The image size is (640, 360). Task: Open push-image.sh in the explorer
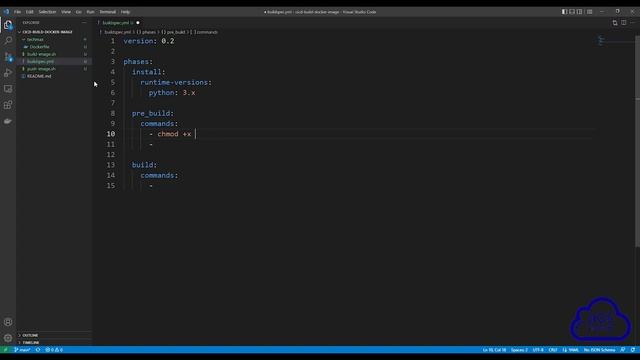(x=41, y=69)
